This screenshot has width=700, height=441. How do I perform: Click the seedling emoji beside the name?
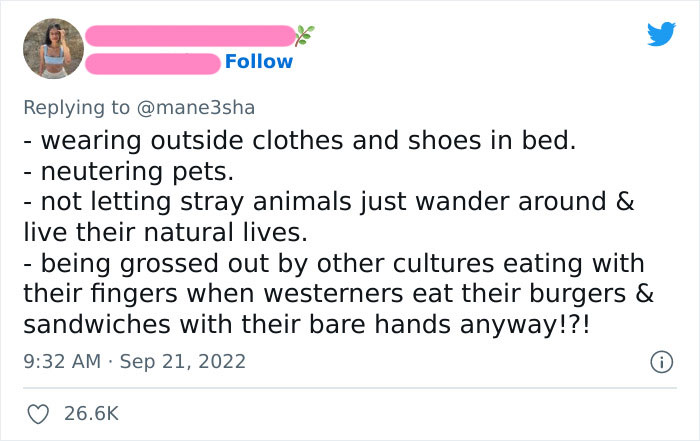click(303, 36)
